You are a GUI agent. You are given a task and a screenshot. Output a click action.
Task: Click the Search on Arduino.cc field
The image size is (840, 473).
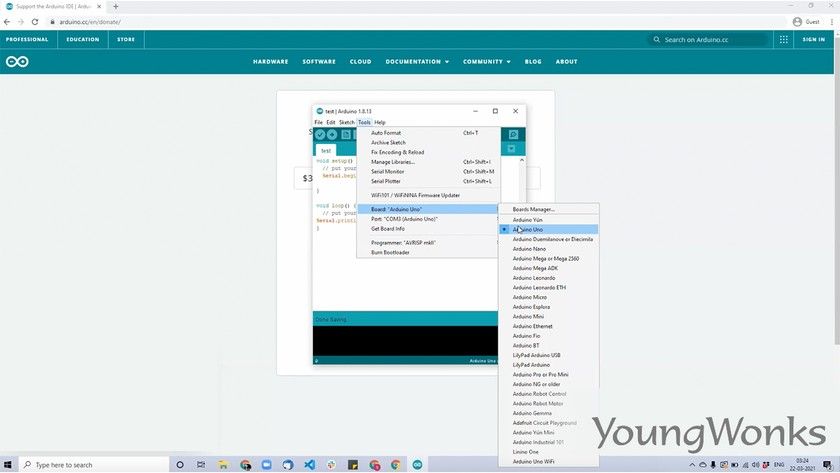[708, 40]
